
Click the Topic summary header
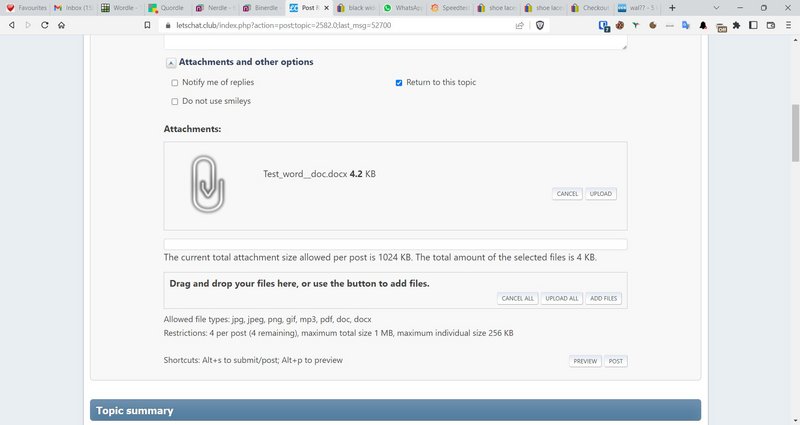point(395,410)
